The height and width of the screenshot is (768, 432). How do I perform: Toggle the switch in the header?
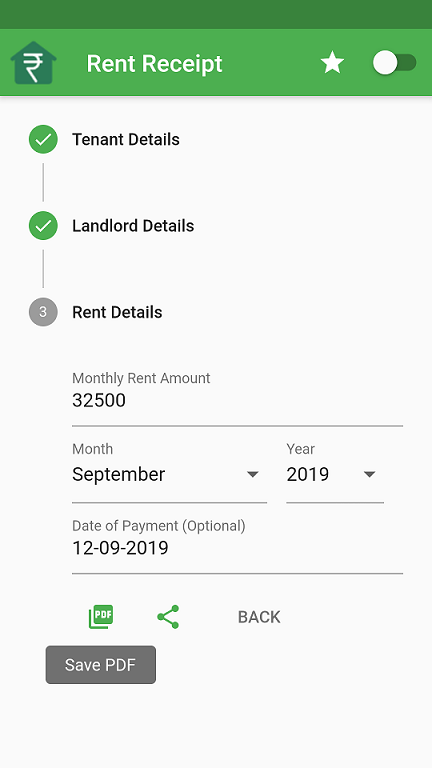click(394, 63)
